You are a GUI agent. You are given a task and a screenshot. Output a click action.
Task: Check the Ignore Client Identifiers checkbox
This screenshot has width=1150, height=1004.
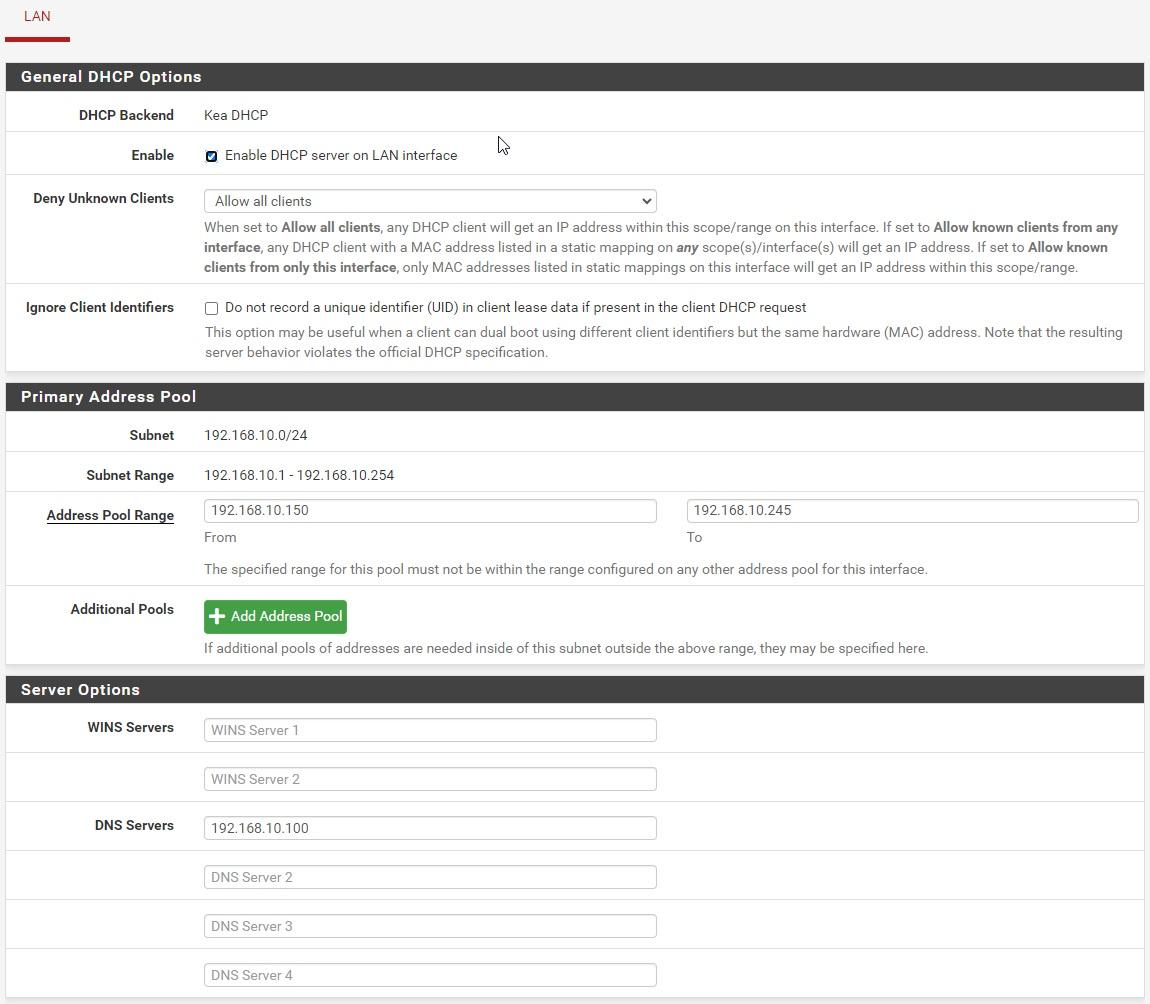211,308
